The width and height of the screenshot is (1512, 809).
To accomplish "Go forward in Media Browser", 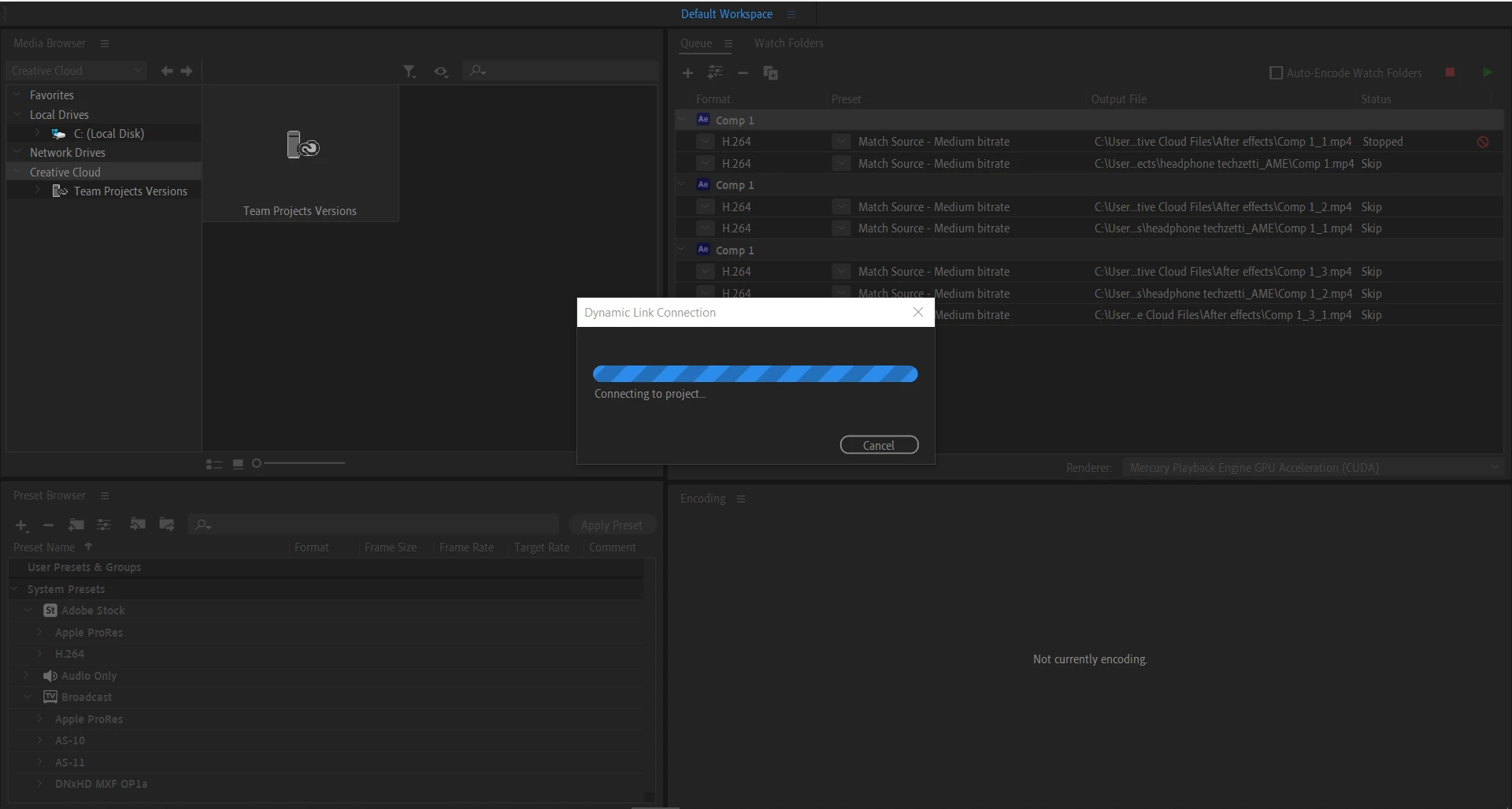I will tap(187, 71).
